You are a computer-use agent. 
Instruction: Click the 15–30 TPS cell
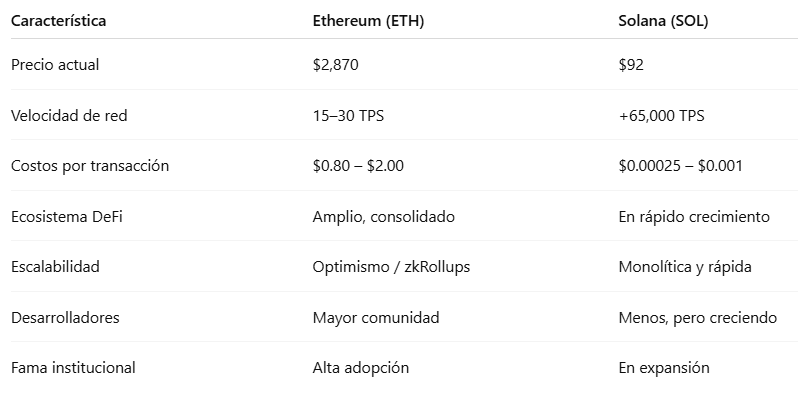348,116
